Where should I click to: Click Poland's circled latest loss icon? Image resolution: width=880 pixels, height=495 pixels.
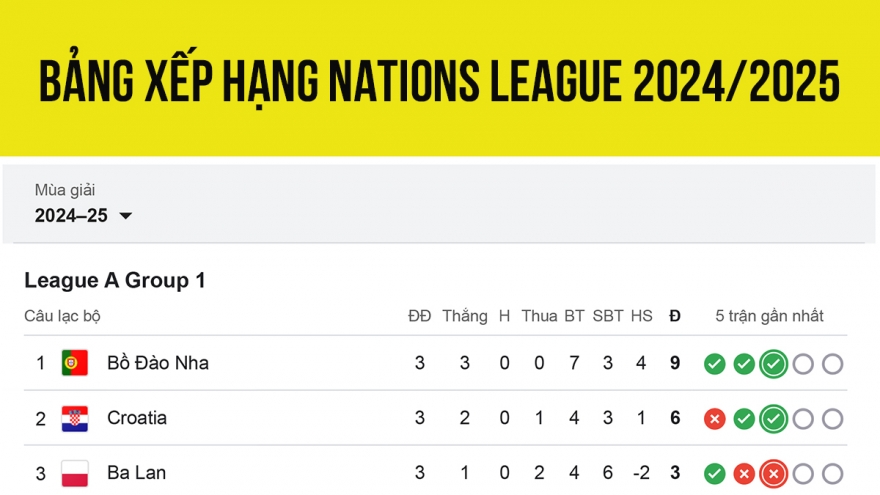point(773,474)
